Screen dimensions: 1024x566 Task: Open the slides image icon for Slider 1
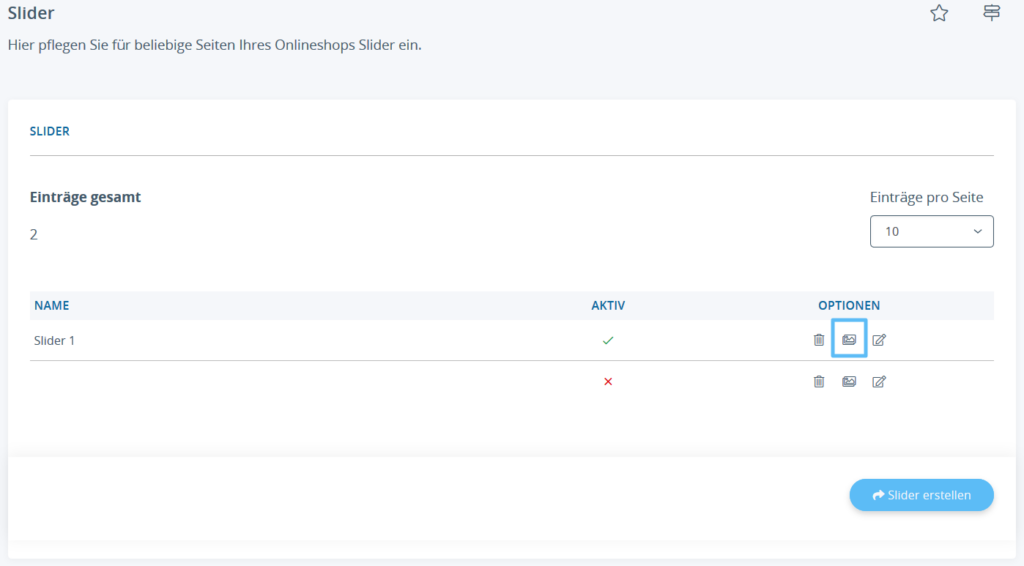(x=849, y=340)
